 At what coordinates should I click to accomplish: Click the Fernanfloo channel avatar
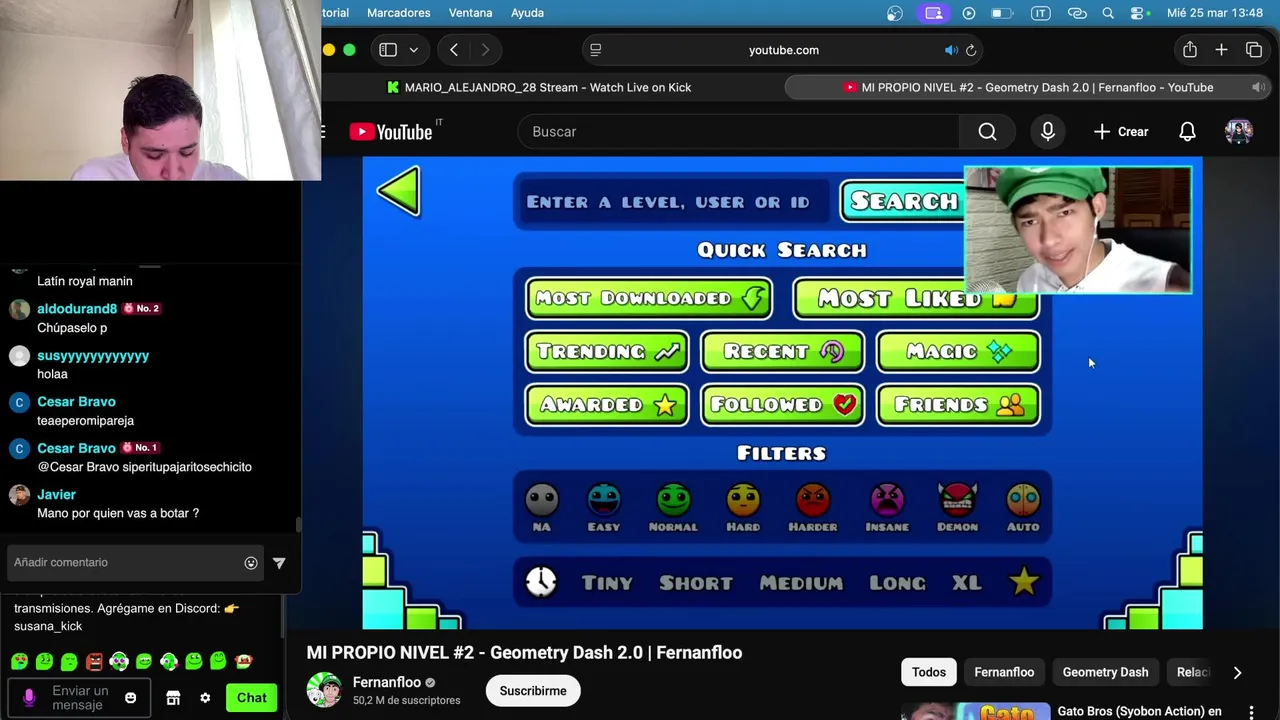point(324,690)
